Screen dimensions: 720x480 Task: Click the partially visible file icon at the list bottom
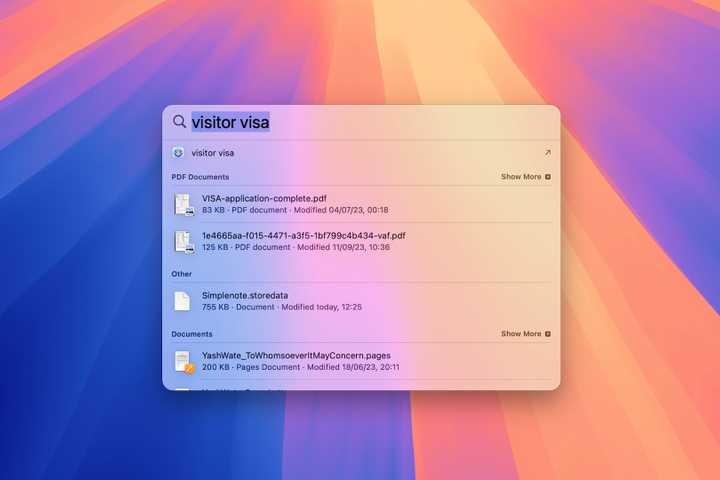tap(182, 387)
